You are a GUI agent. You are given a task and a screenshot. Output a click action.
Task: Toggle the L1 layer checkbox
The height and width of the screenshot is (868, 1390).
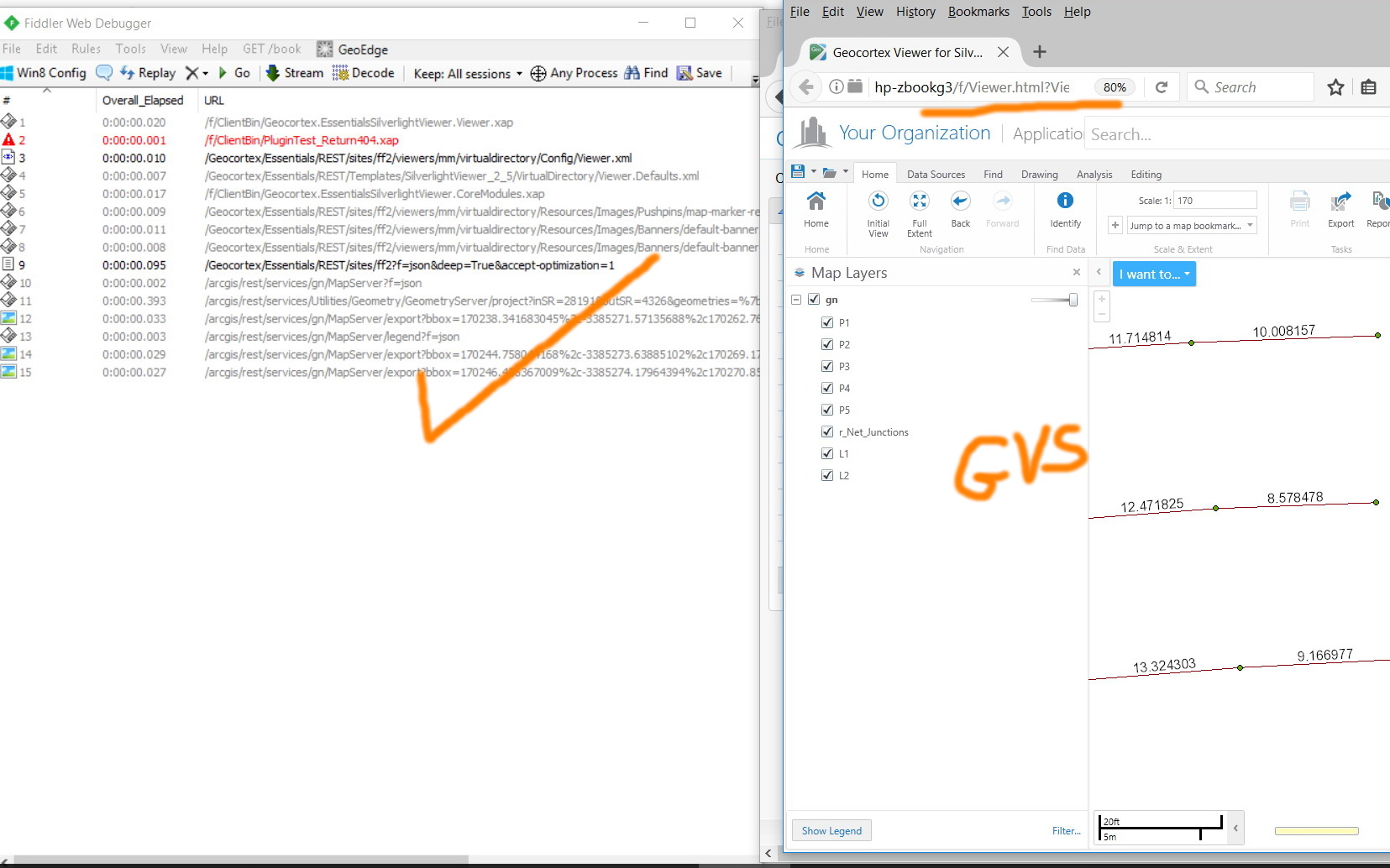point(827,453)
